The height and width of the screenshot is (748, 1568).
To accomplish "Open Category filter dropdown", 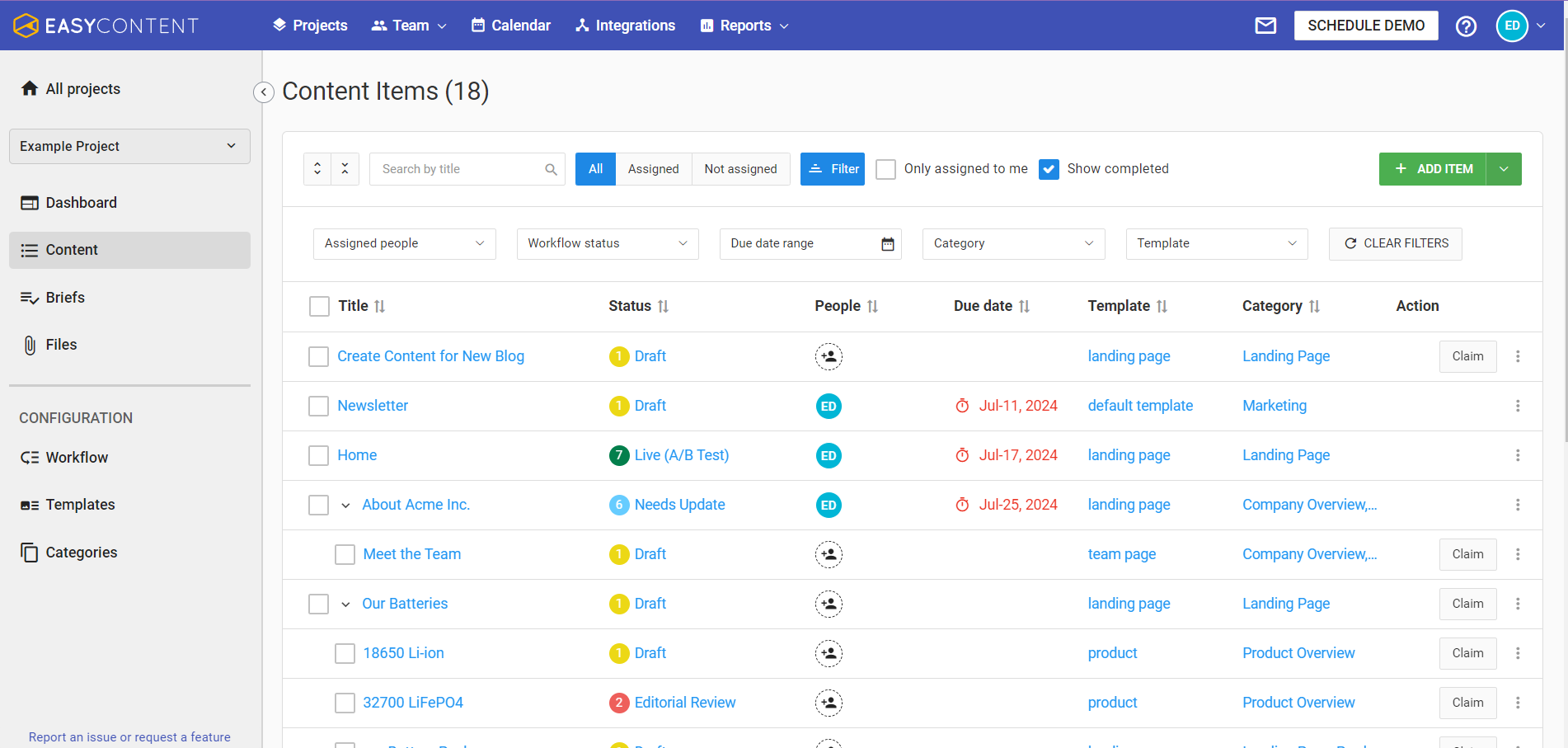I will click(1013, 243).
